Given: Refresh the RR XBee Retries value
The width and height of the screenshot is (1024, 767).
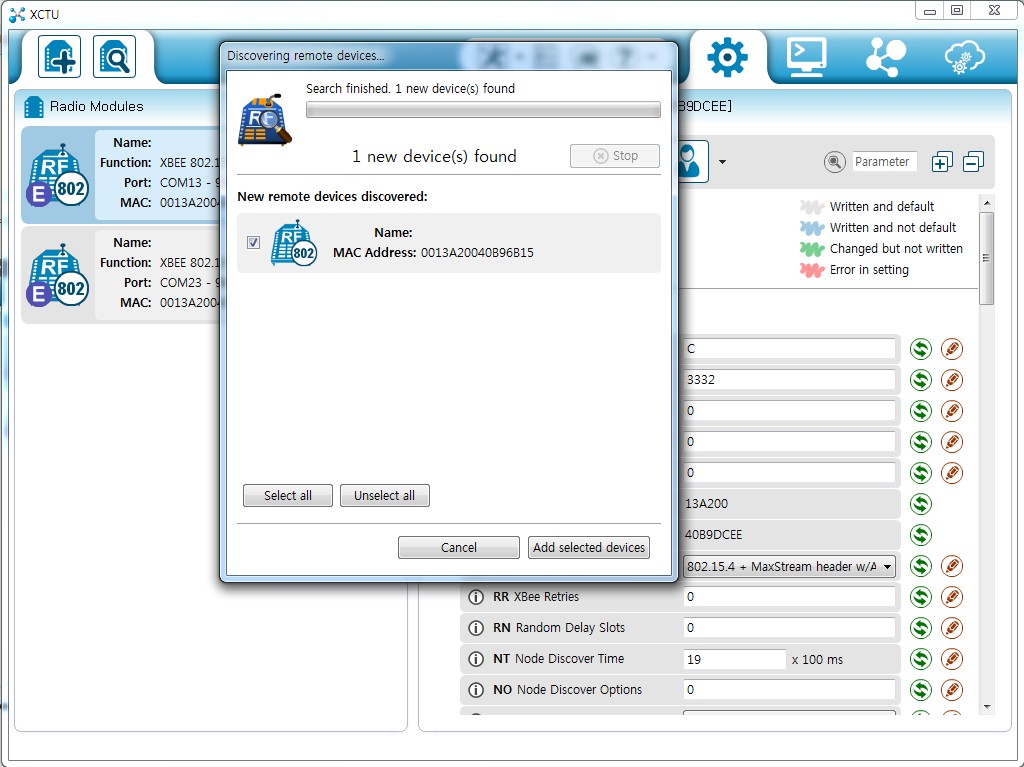Looking at the screenshot, I should click(920, 597).
